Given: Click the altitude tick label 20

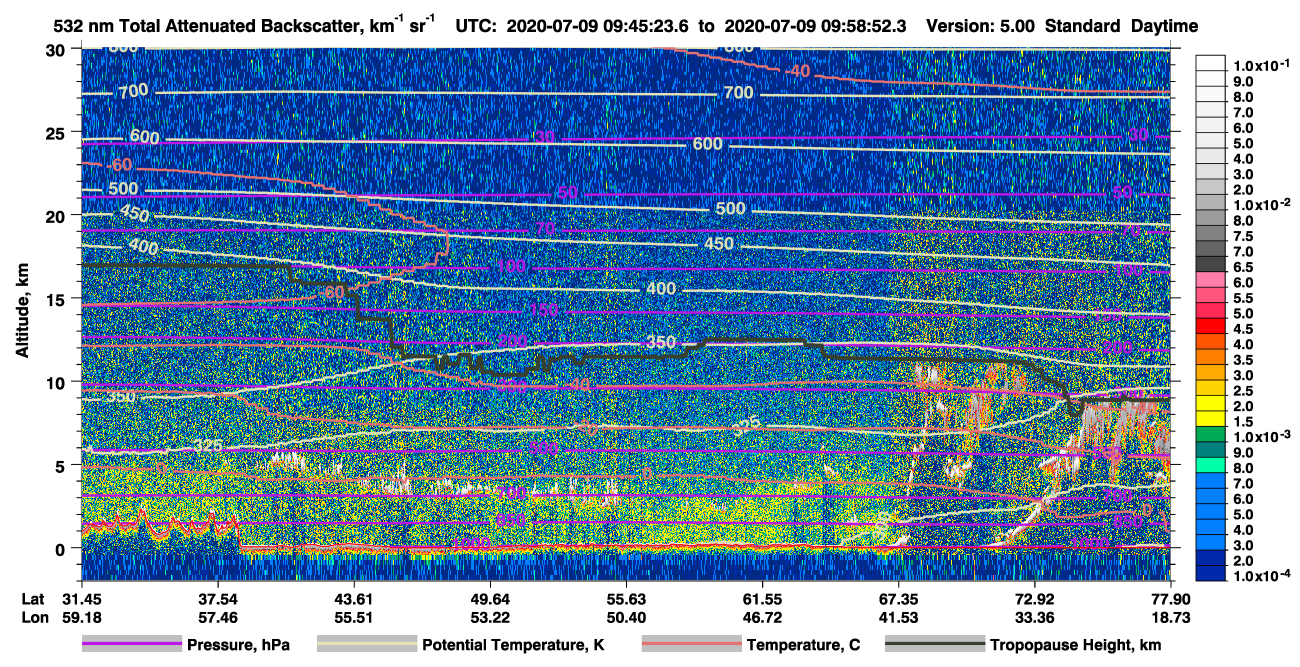Looking at the screenshot, I should pyautogui.click(x=57, y=215).
